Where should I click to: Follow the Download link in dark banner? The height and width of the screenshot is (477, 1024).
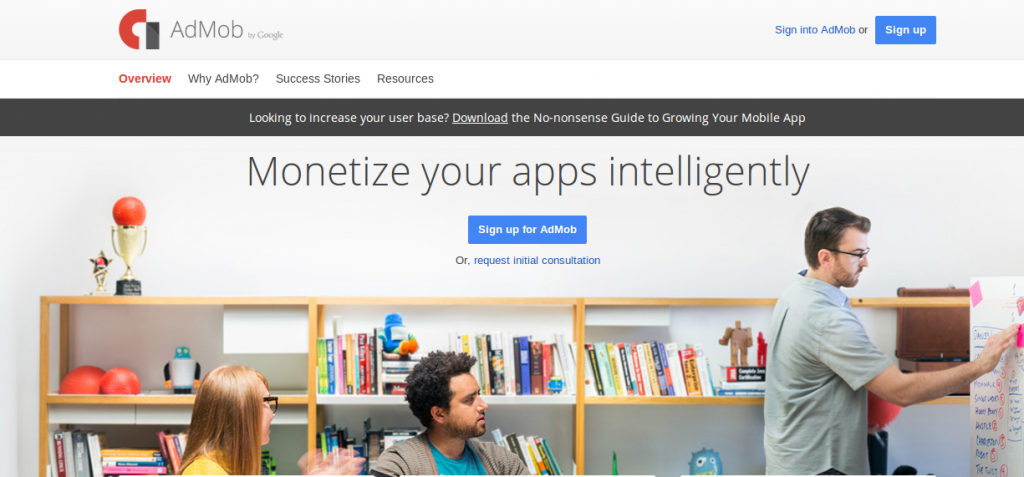pos(480,118)
